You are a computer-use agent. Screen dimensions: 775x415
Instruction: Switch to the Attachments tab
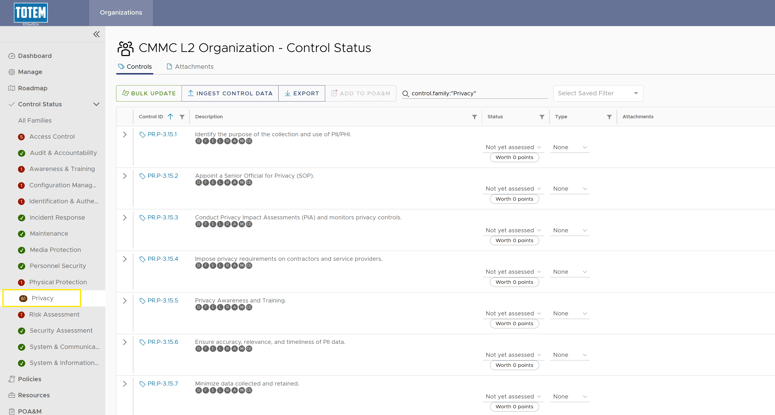(x=190, y=67)
